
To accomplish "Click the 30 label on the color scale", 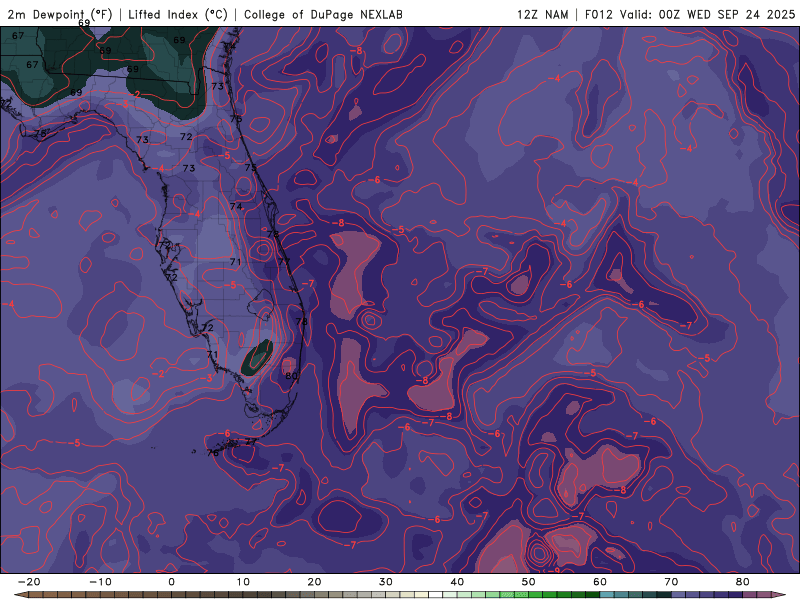I will click(386, 582).
